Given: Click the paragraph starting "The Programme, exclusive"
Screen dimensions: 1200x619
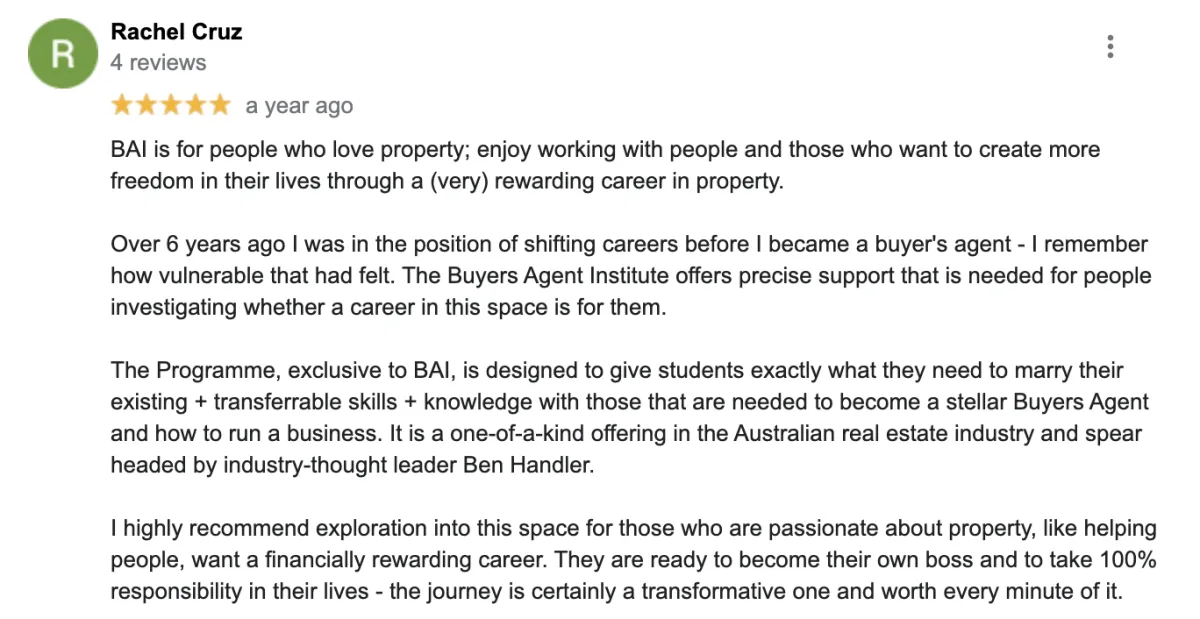Looking at the screenshot, I should coord(630,418).
